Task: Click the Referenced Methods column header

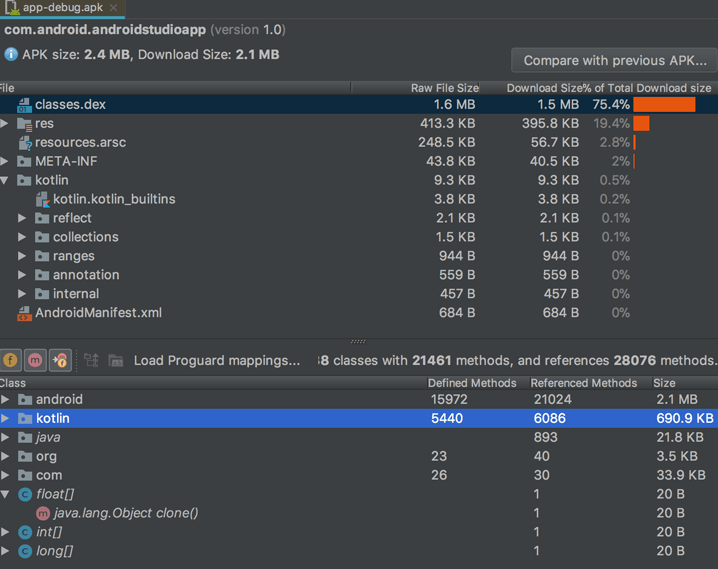Action: (x=583, y=383)
